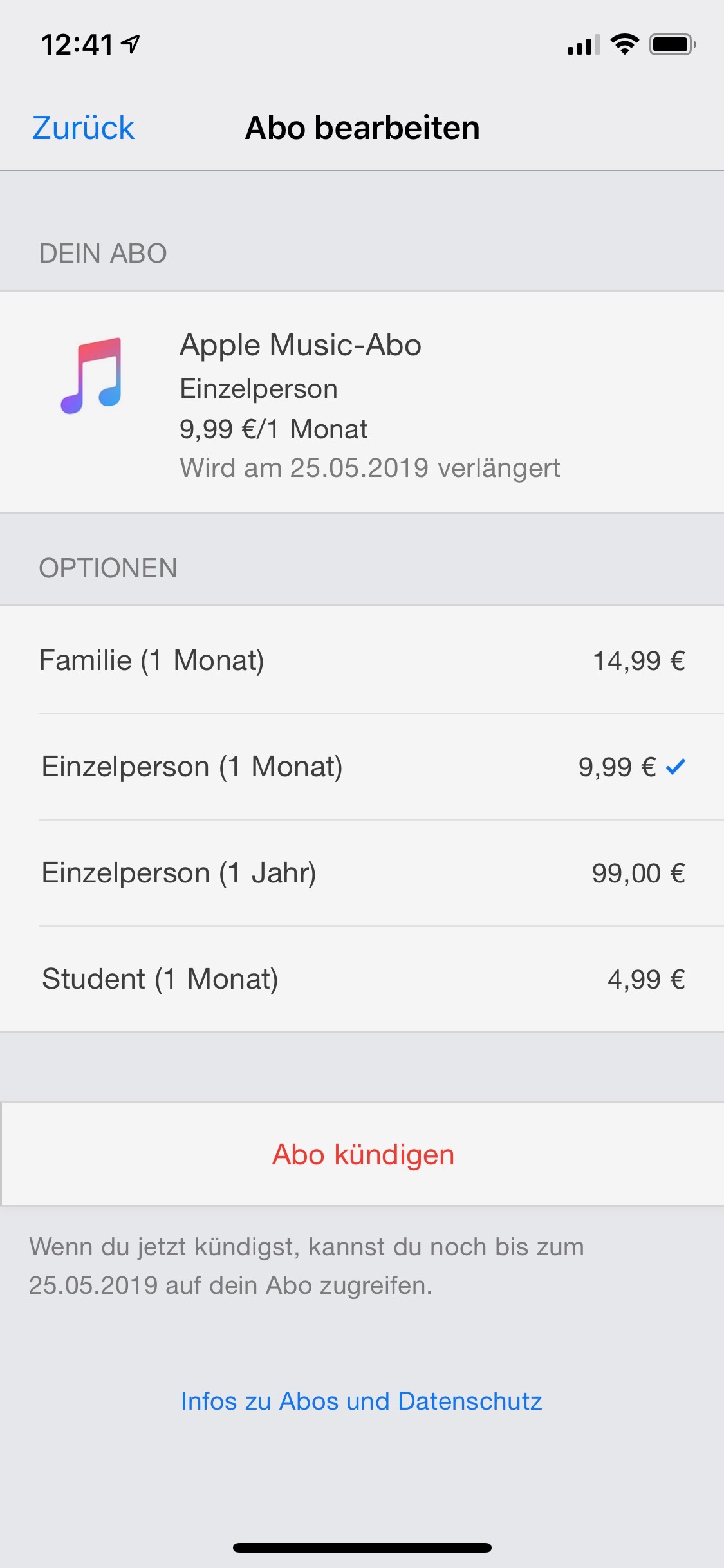Tap the blue checkmark next to 9,99 €
The image size is (724, 1568).
tap(676, 766)
